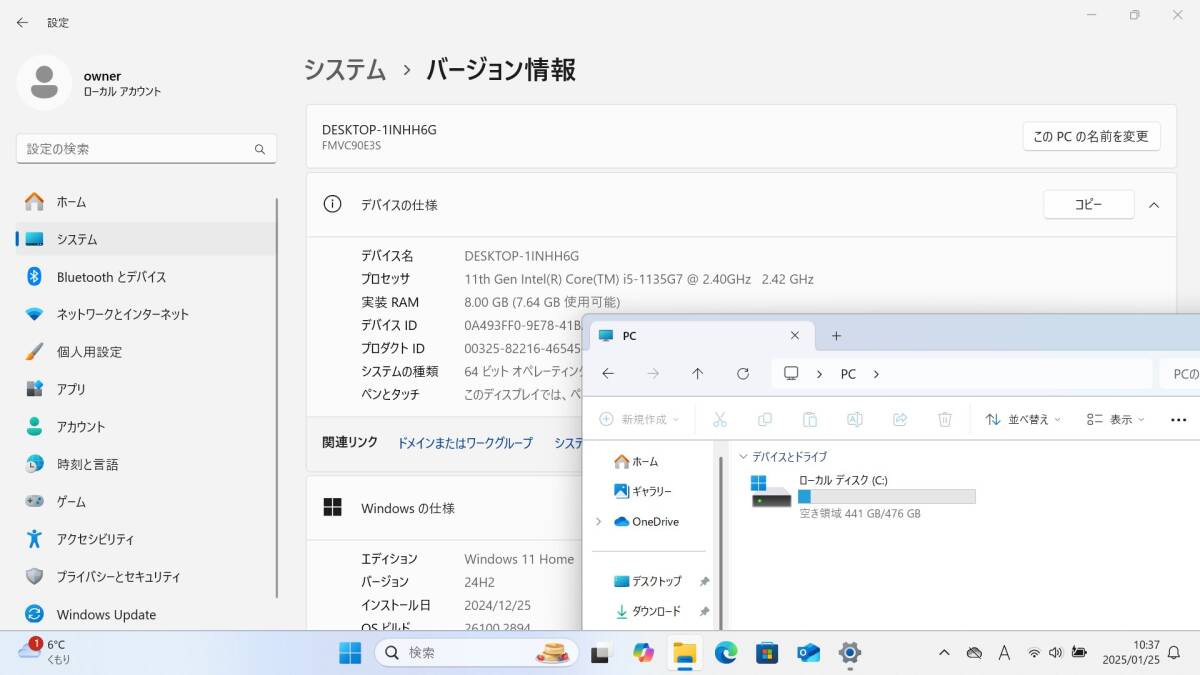Select the Cut icon in File Explorer toolbar
Image resolution: width=1200 pixels, height=675 pixels.
click(x=719, y=418)
